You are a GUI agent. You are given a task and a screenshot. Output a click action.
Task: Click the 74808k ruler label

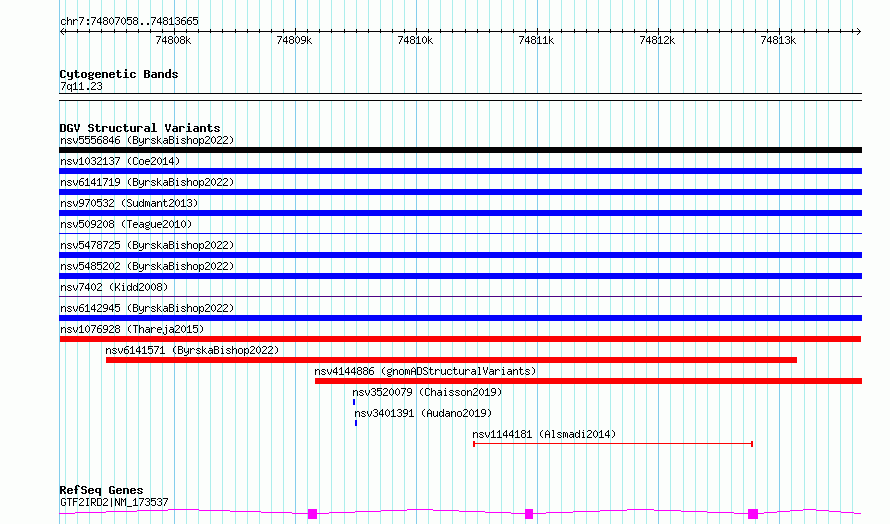pyautogui.click(x=173, y=41)
